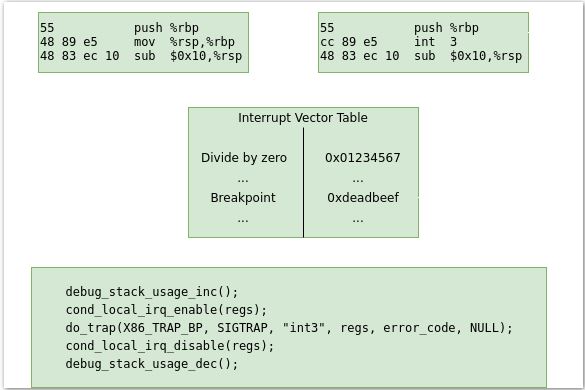Click the cond_local_irq_enable(regs) line
This screenshot has height=390, width=585.
point(166,310)
